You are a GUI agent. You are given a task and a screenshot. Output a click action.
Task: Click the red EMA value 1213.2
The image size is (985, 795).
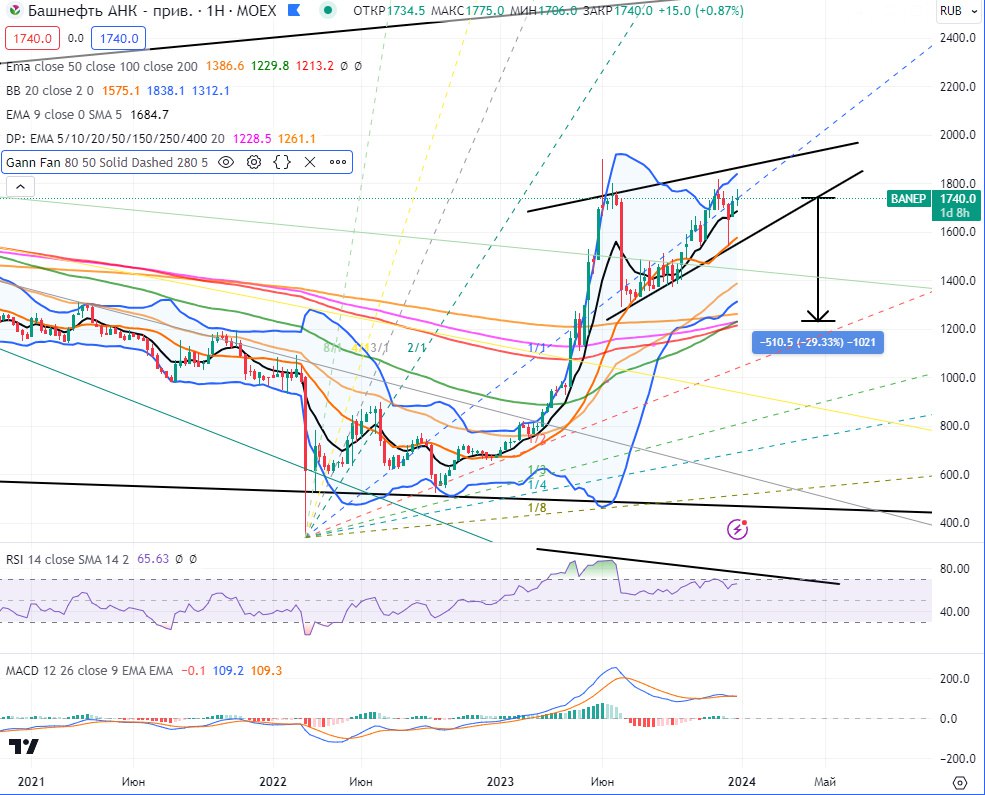[315, 66]
